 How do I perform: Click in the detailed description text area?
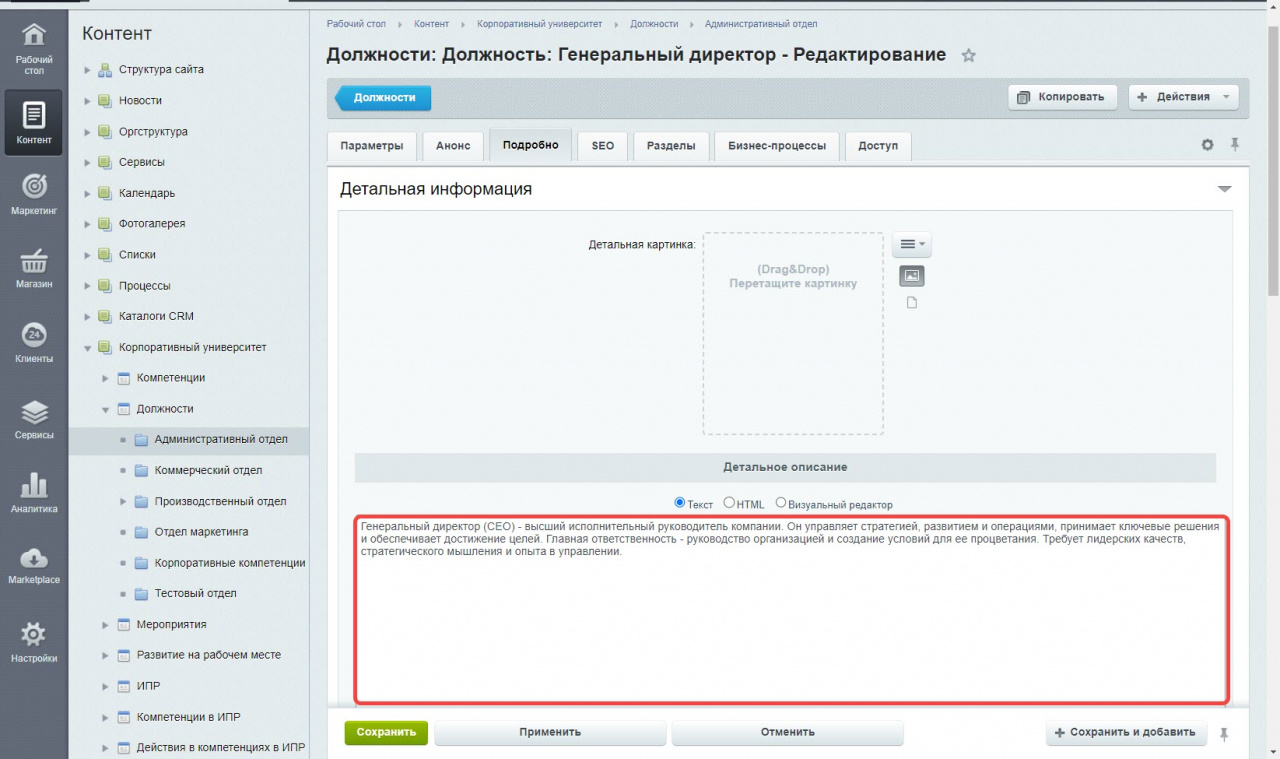(x=791, y=610)
